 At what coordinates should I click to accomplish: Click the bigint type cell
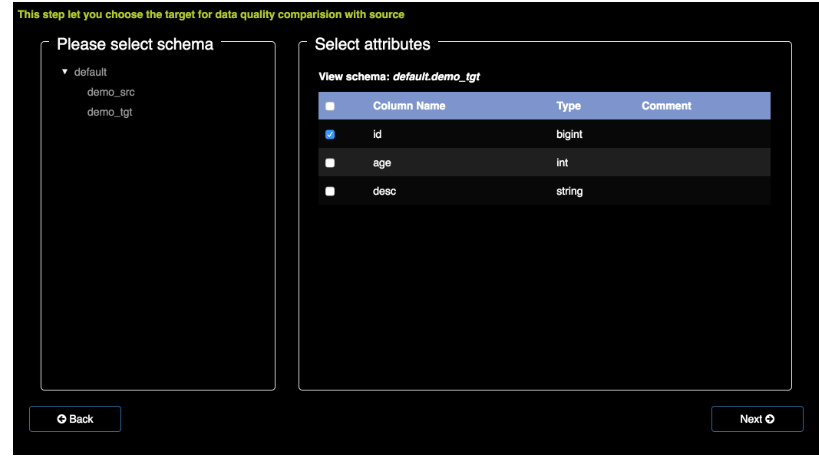(569, 134)
